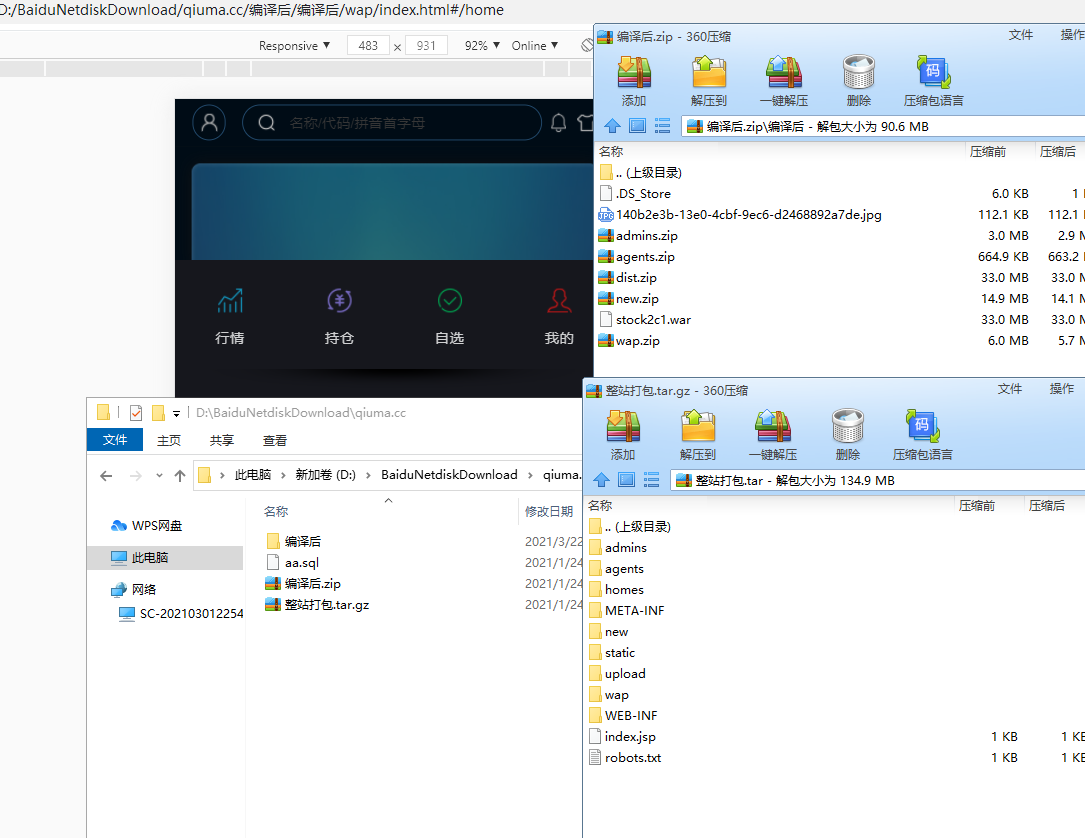Open 压缩包语言 tool in 编译后.zip window
The image size is (1085, 838).
click(933, 80)
